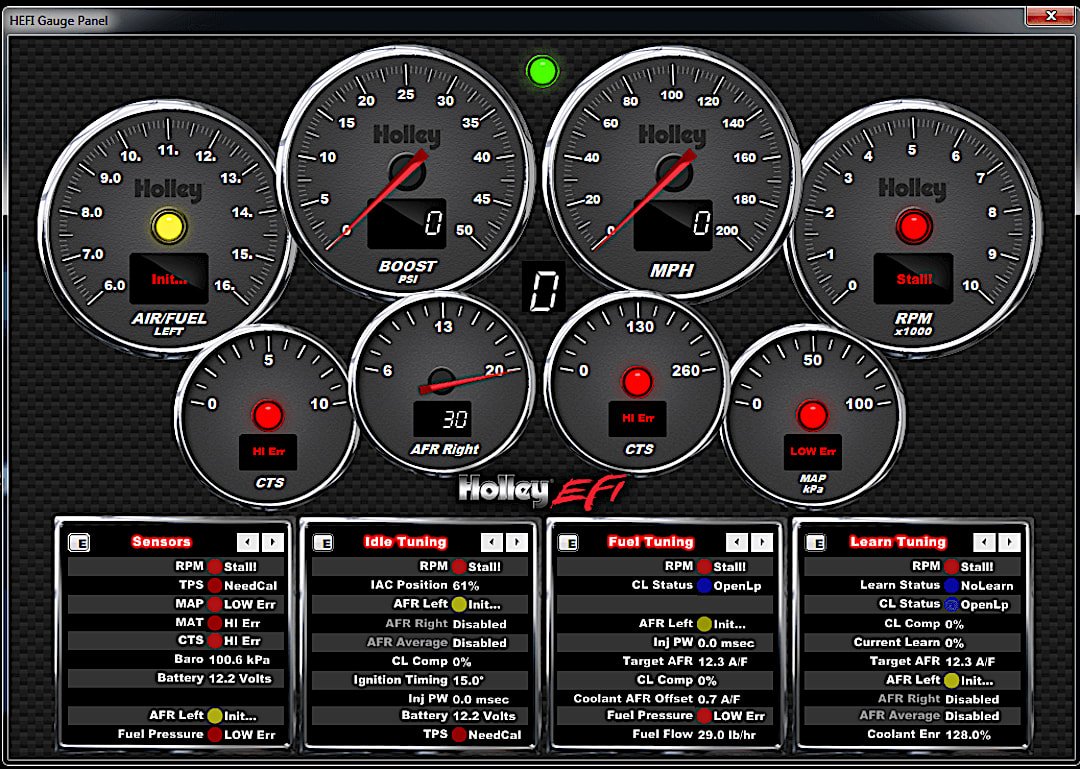
Task: Click the blue CL Status indicator in Fuel Tuning
Action: pos(703,585)
